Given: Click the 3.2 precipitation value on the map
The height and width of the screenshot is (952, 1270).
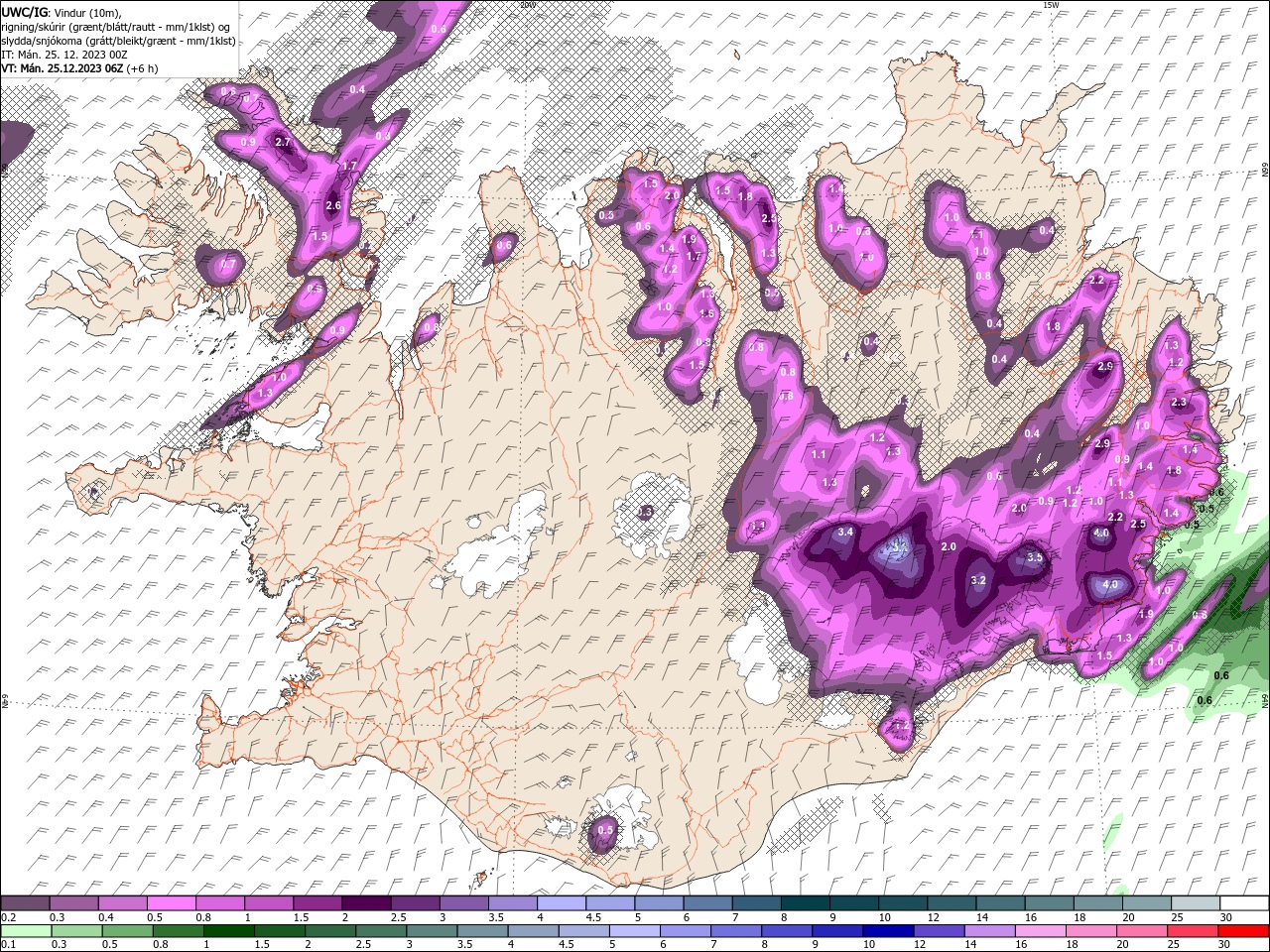Looking at the screenshot, I should [978, 581].
